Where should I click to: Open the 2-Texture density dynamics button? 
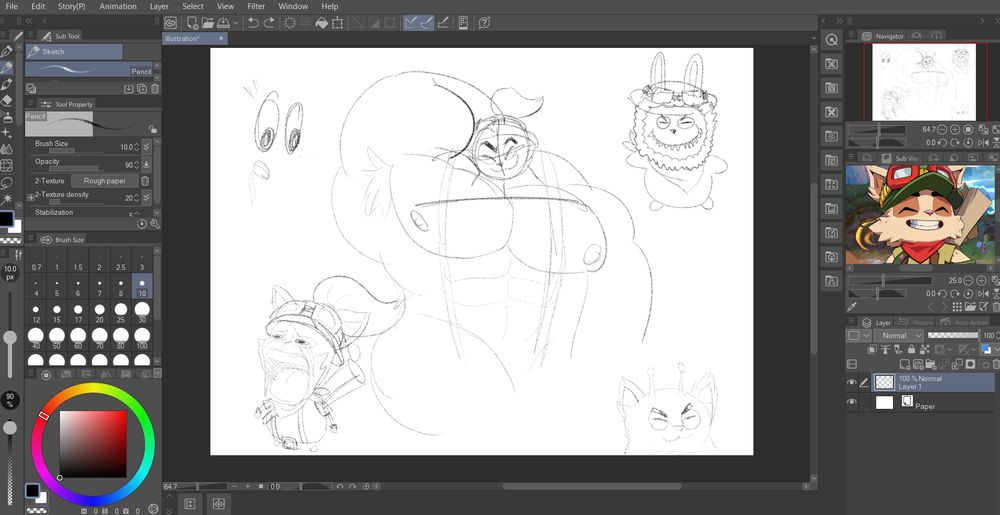click(146, 198)
